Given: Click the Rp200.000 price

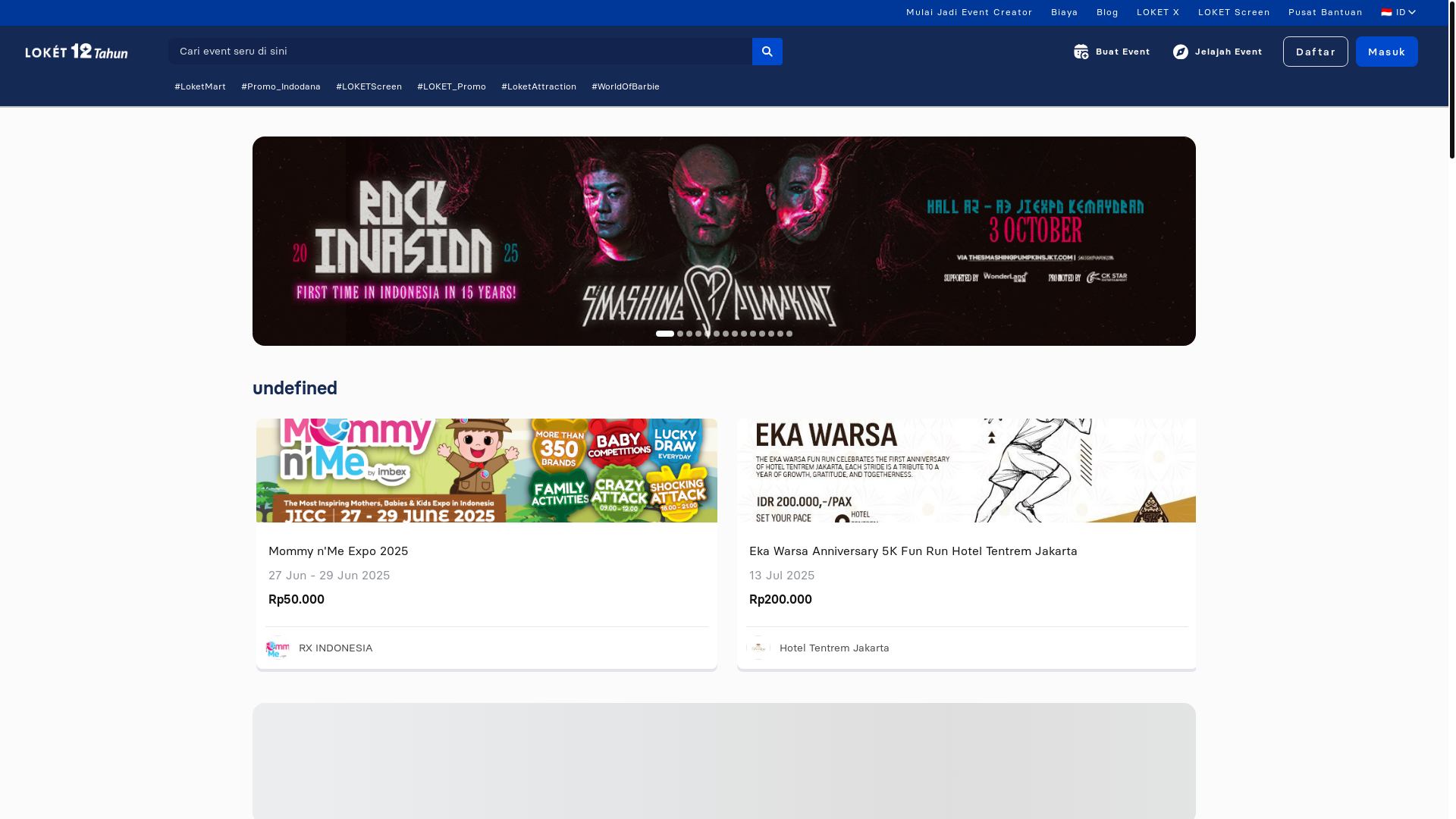Looking at the screenshot, I should [780, 599].
